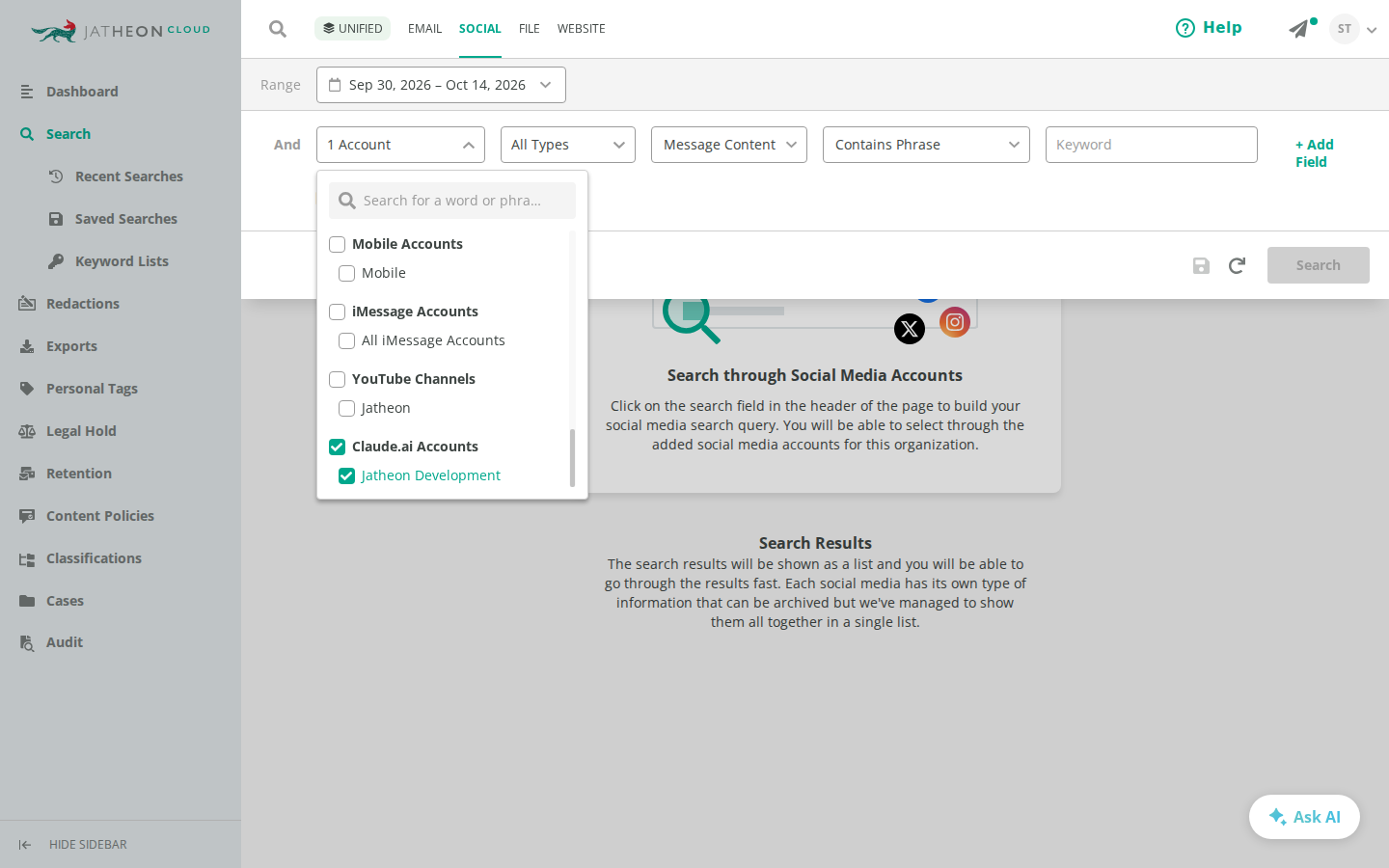Click the ST user avatar
Viewport: 1389px width, 868px height.
[1345, 29]
